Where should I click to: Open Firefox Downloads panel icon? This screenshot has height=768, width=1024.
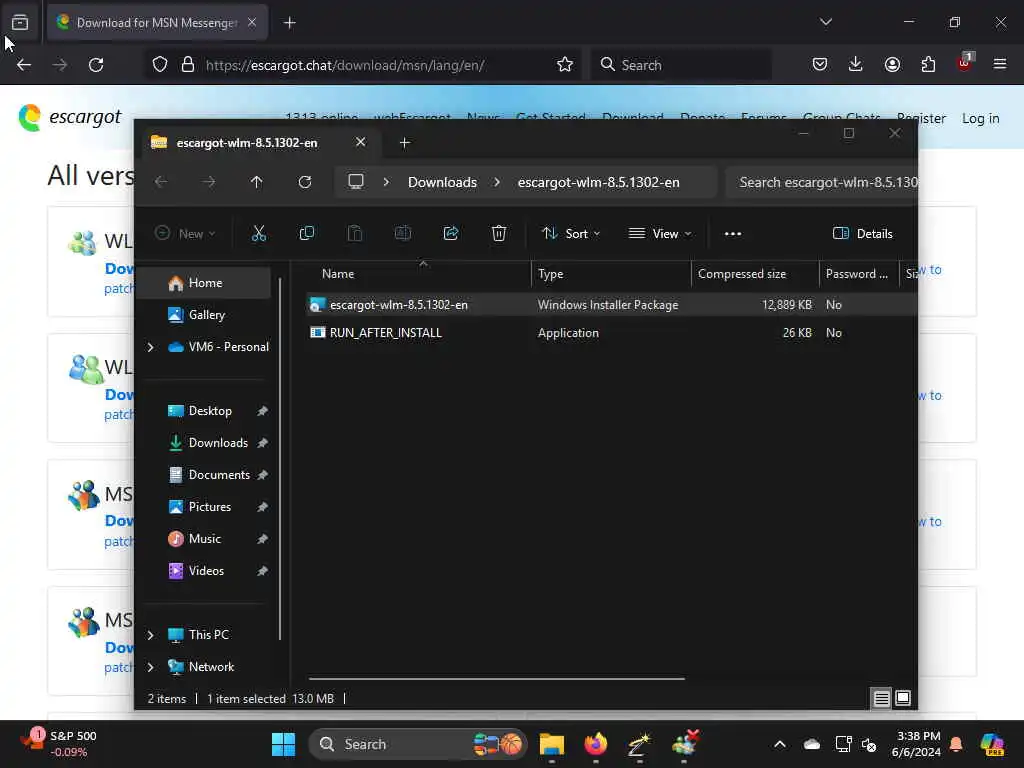point(856,64)
